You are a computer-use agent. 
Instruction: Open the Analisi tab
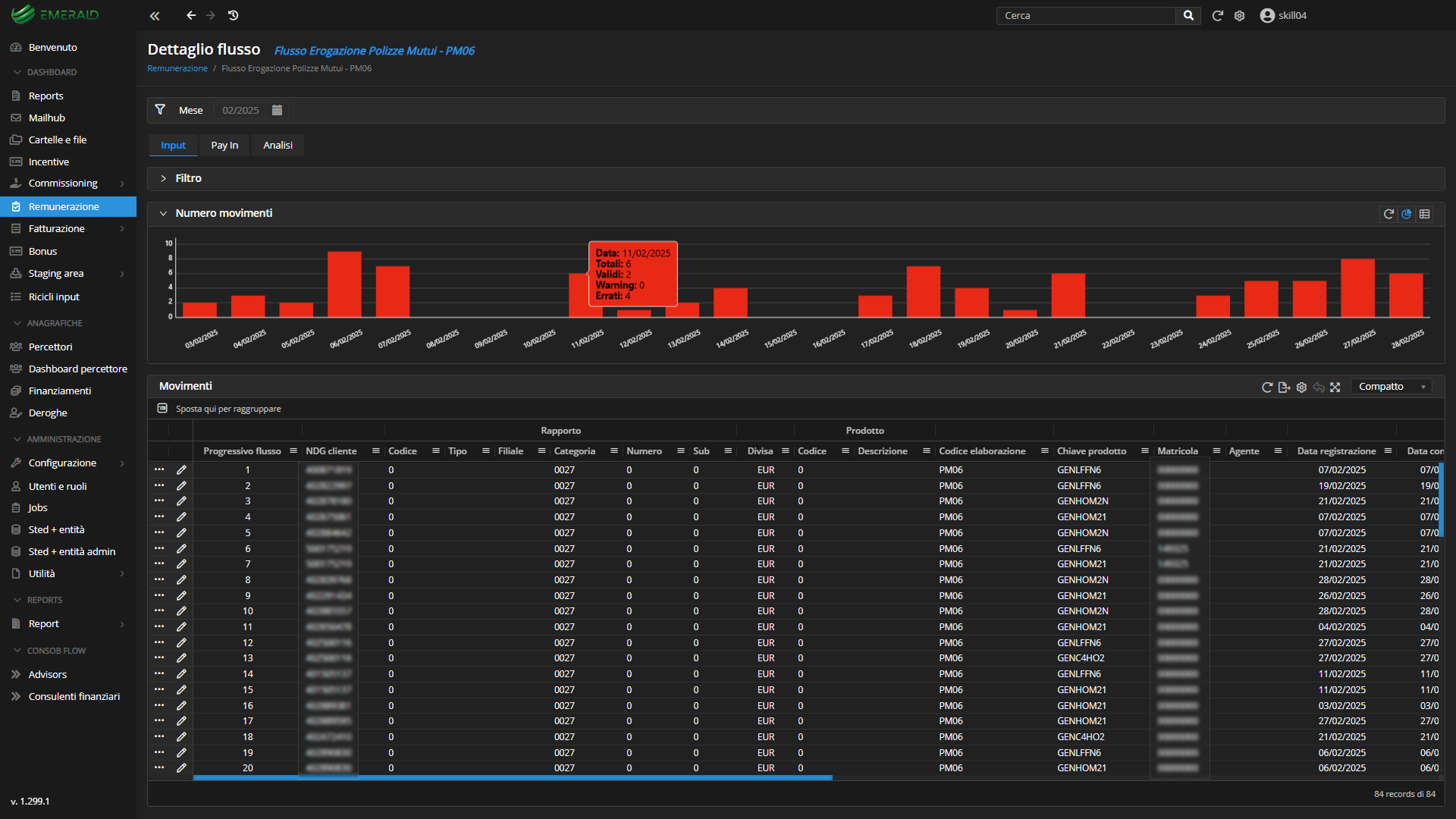(x=278, y=146)
